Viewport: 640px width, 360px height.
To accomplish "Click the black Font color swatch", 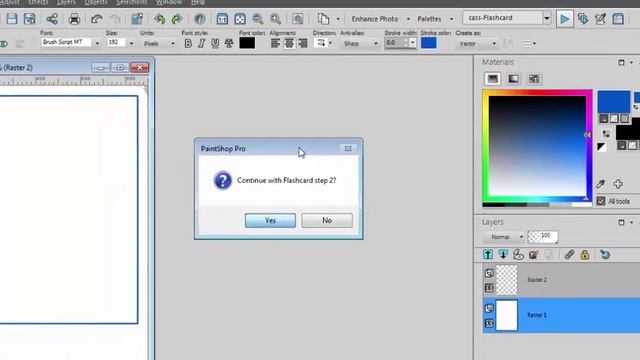I will click(247, 43).
